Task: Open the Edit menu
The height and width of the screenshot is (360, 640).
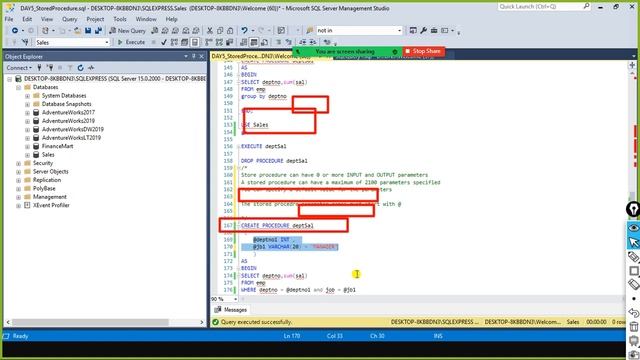Action: click(27, 19)
